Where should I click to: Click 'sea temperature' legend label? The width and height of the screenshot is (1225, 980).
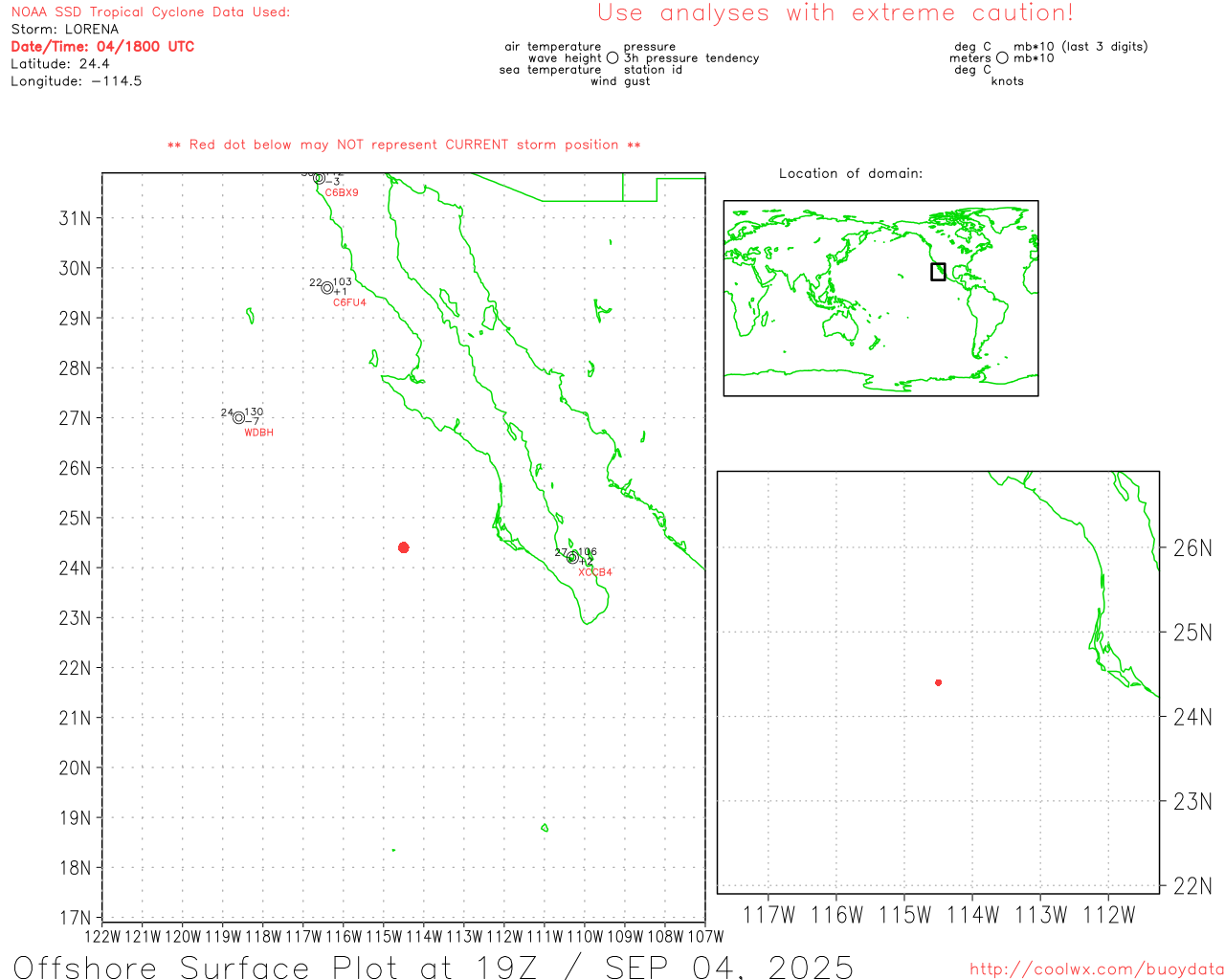pos(550,70)
